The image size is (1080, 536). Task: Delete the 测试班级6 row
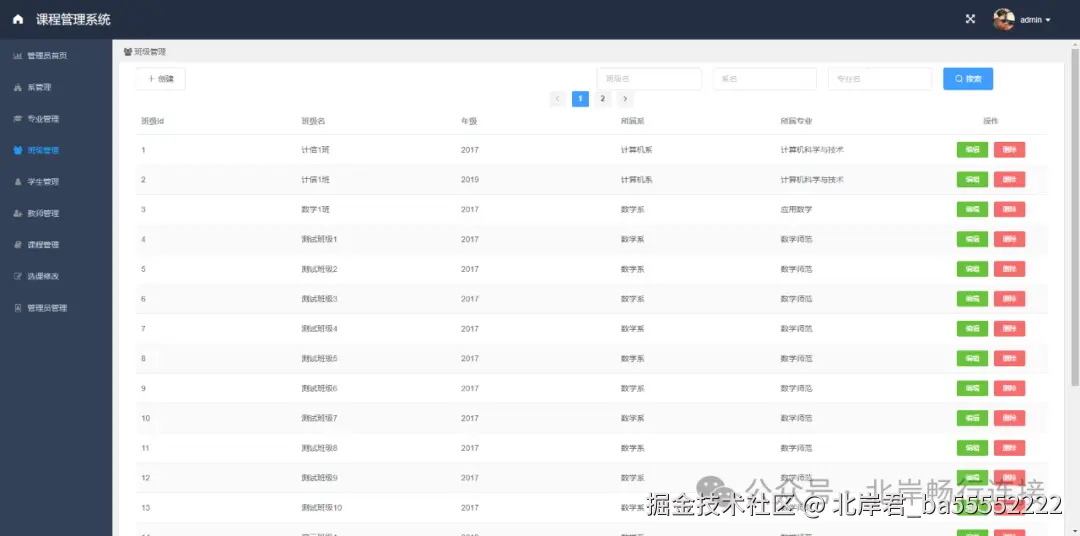click(1009, 389)
